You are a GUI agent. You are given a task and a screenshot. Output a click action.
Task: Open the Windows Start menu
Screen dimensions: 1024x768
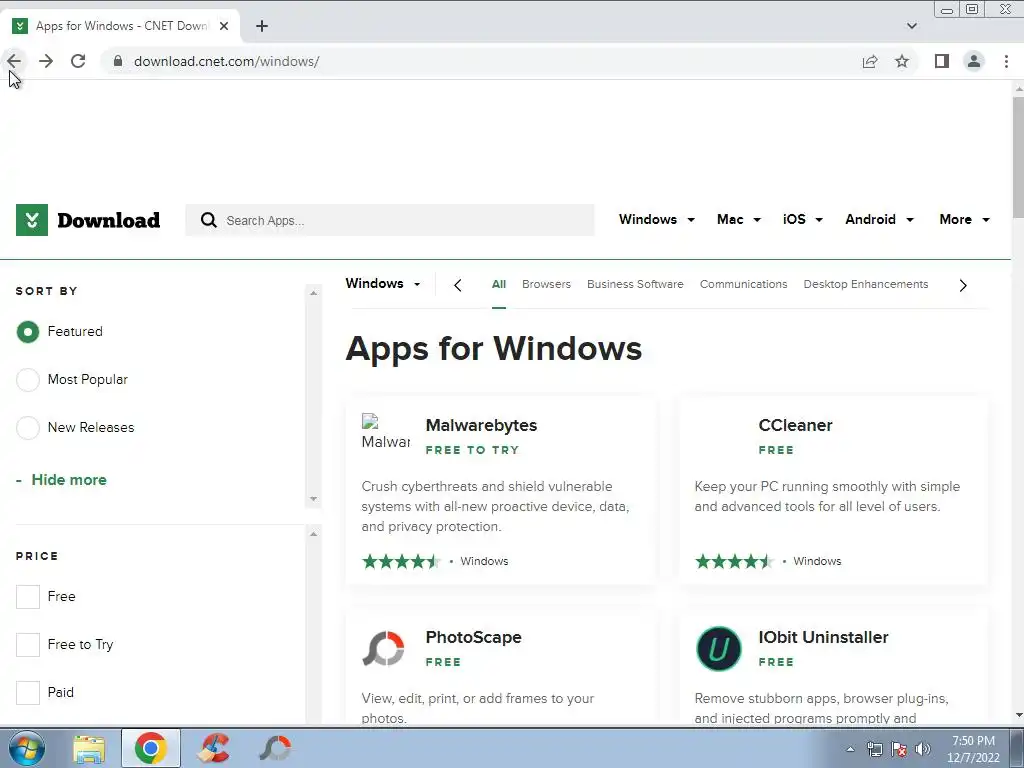pyautogui.click(x=27, y=748)
